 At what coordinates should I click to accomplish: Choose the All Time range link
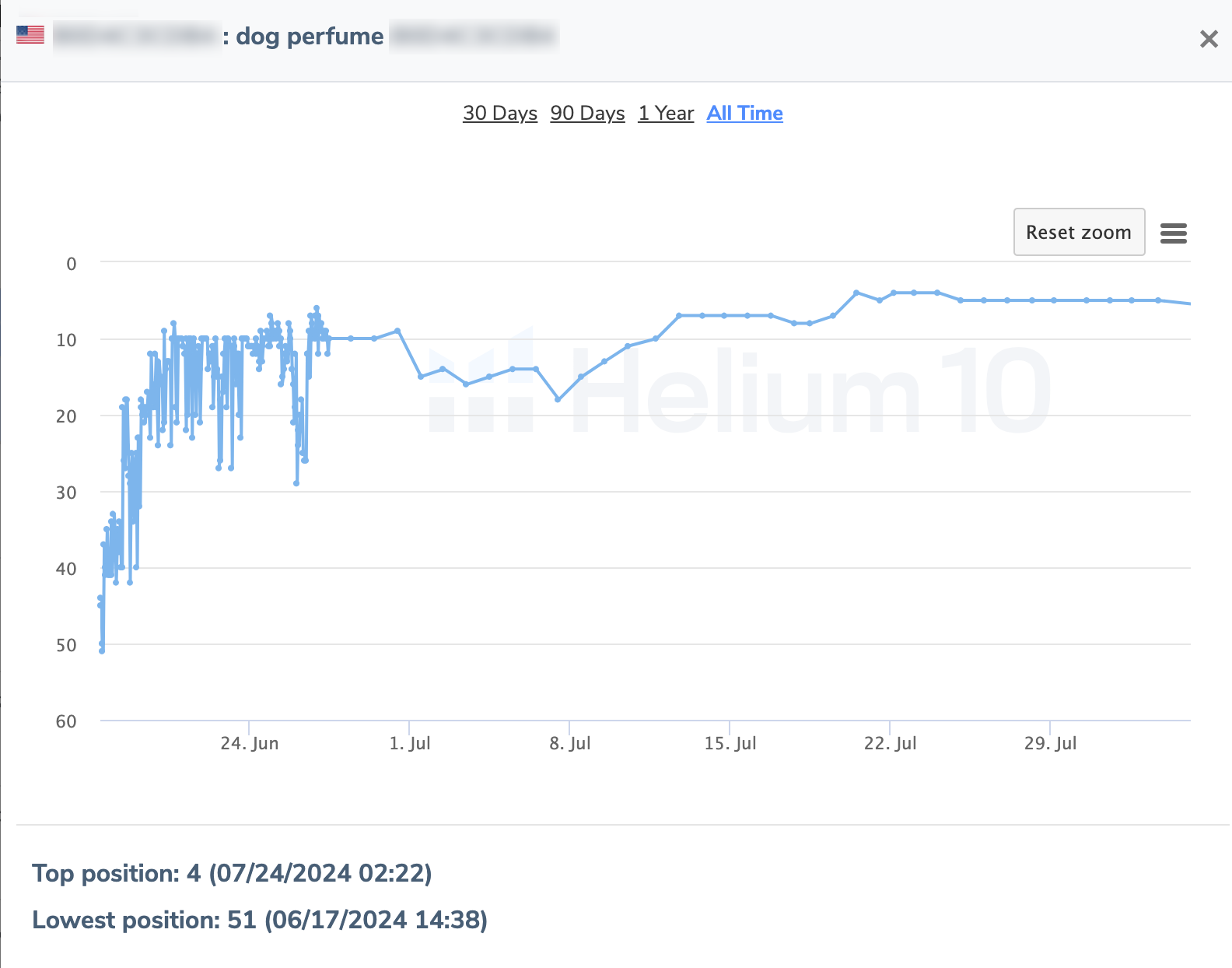coord(744,114)
